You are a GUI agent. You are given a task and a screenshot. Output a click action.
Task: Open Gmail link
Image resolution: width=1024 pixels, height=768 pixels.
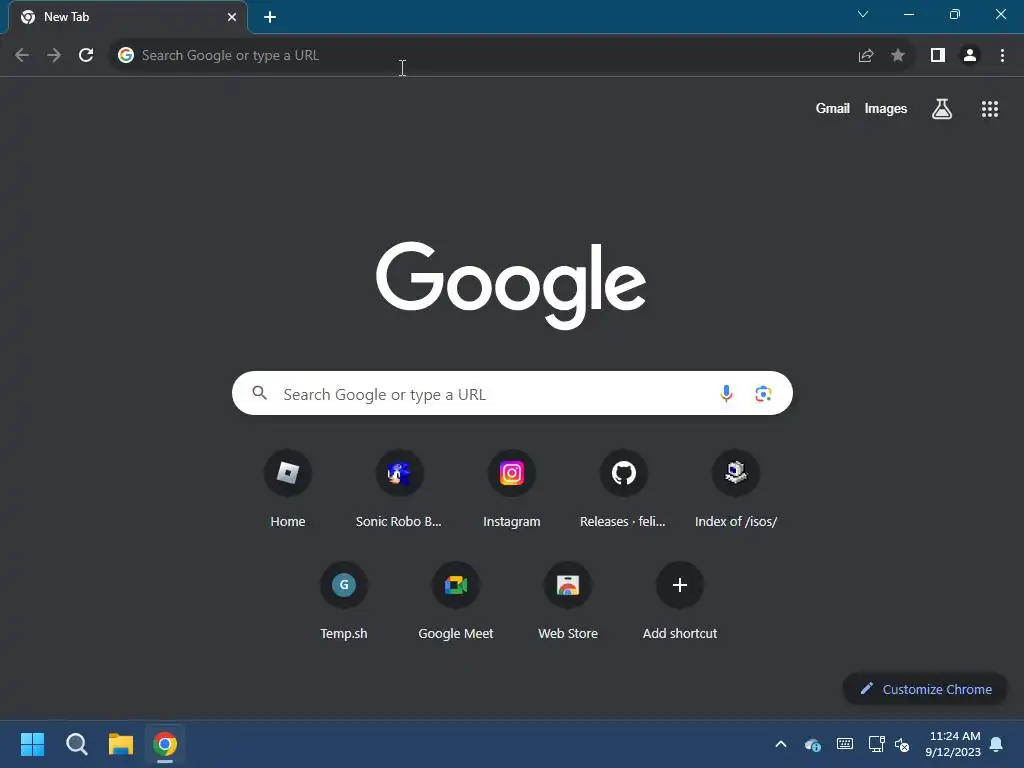pyautogui.click(x=832, y=108)
